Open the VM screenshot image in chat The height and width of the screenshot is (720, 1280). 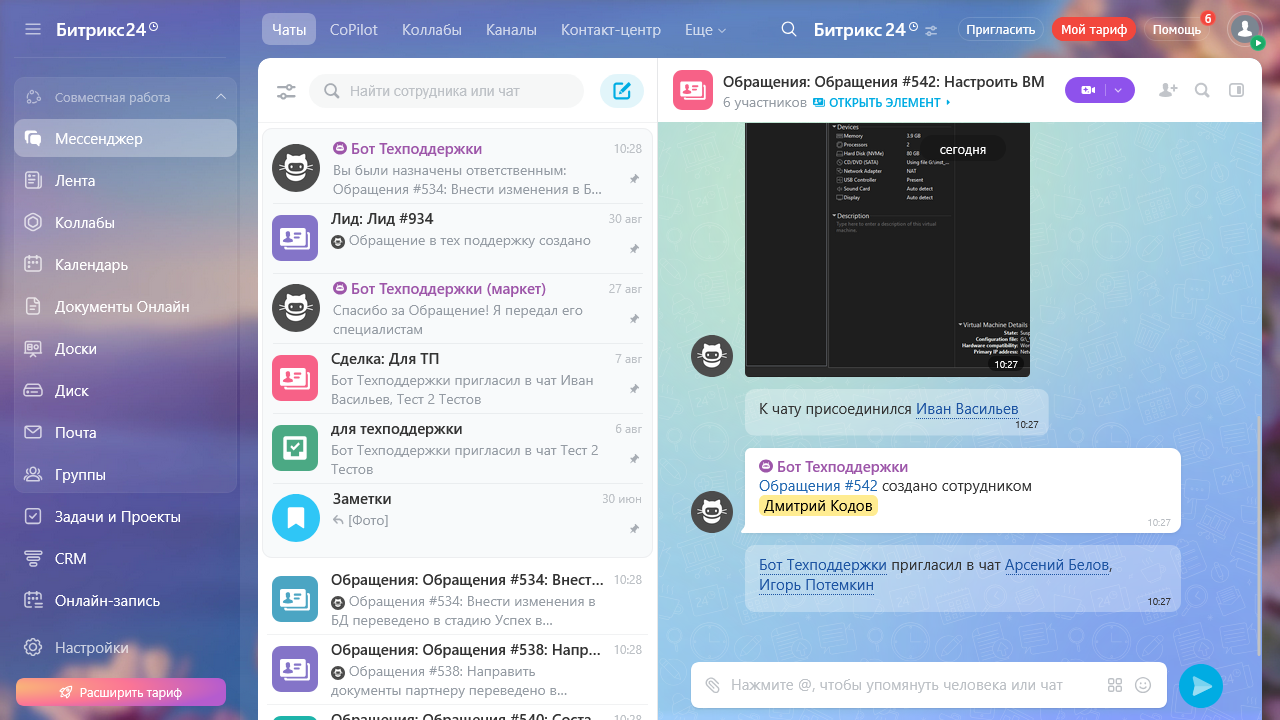pos(887,250)
